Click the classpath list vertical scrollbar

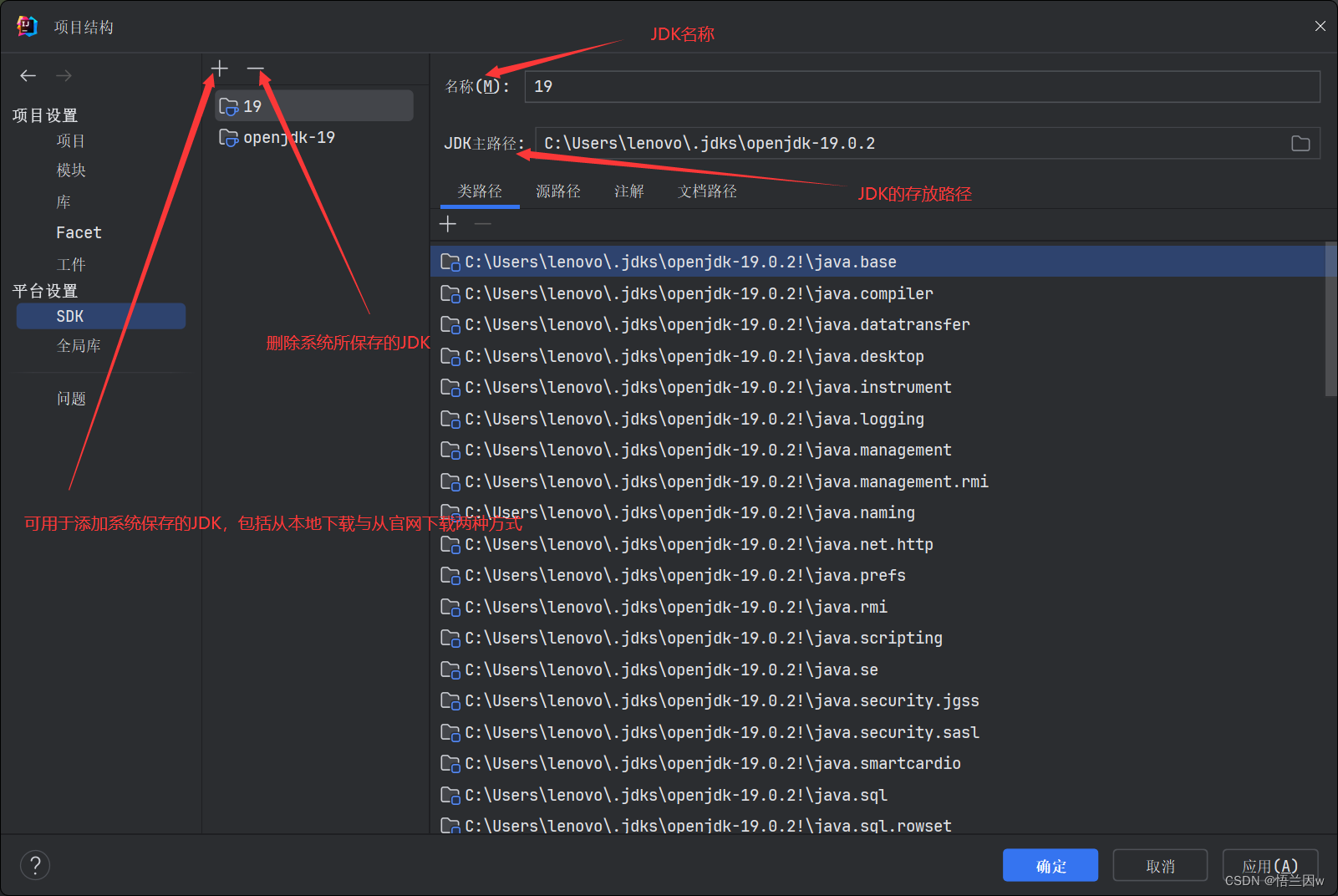pos(1330,319)
